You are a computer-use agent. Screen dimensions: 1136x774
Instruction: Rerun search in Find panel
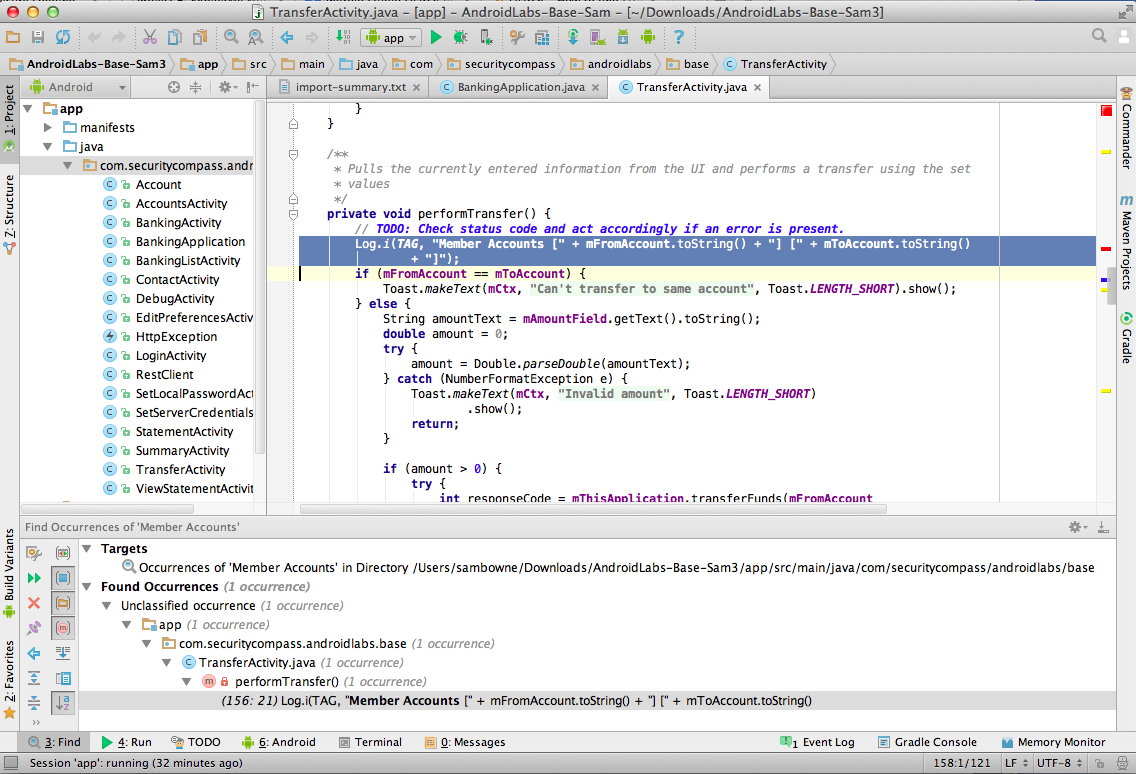tap(34, 578)
